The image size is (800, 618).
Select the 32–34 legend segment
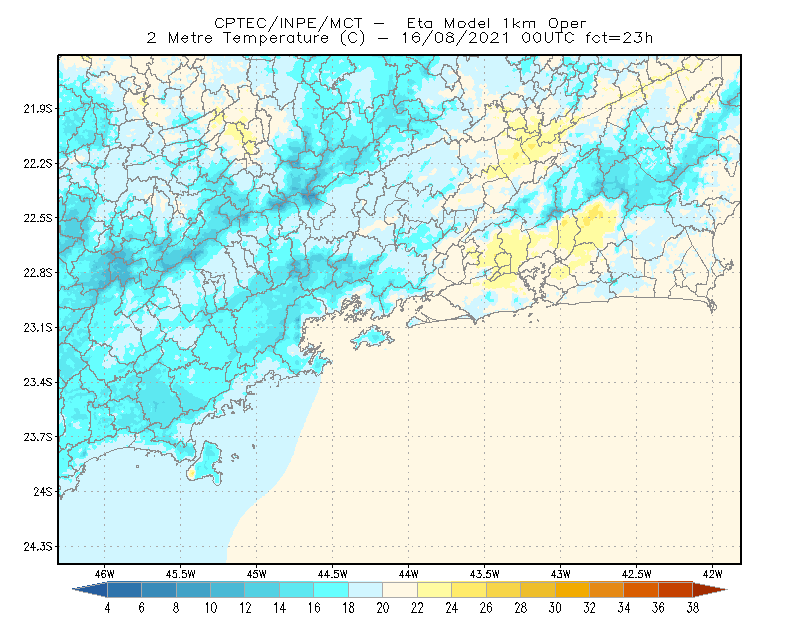click(607, 590)
